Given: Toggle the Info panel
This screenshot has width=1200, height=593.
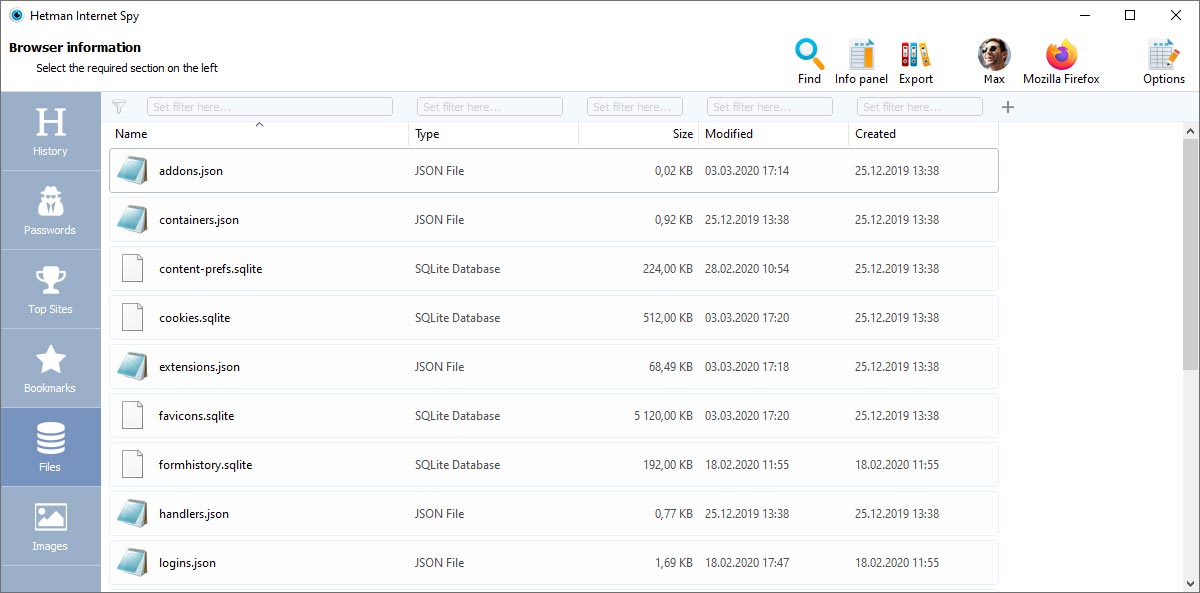Looking at the screenshot, I should tap(861, 61).
